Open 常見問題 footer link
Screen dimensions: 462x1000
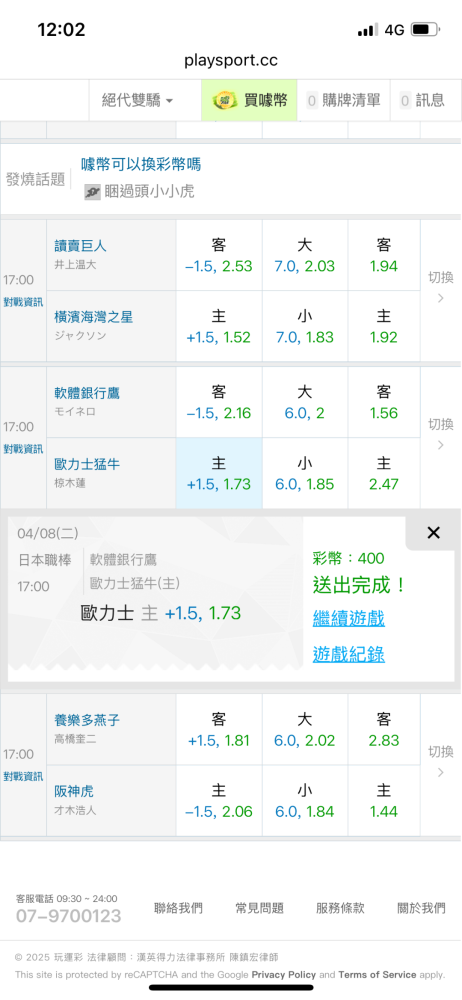(259, 908)
